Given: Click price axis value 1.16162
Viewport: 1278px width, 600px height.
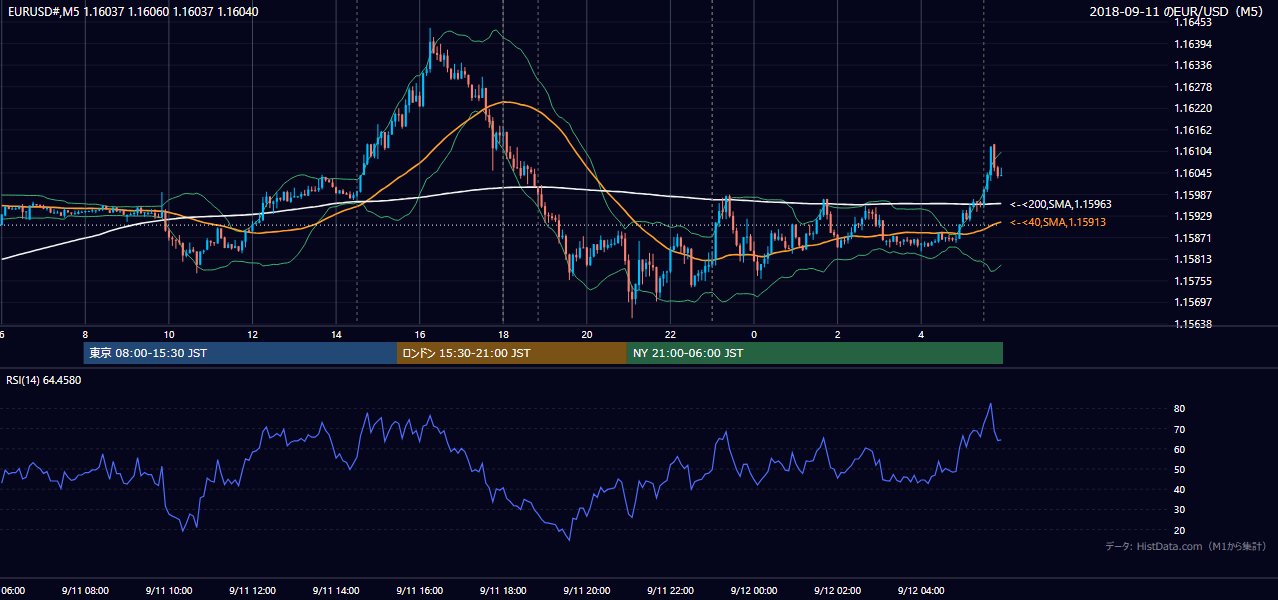Looking at the screenshot, I should click(x=1192, y=130).
